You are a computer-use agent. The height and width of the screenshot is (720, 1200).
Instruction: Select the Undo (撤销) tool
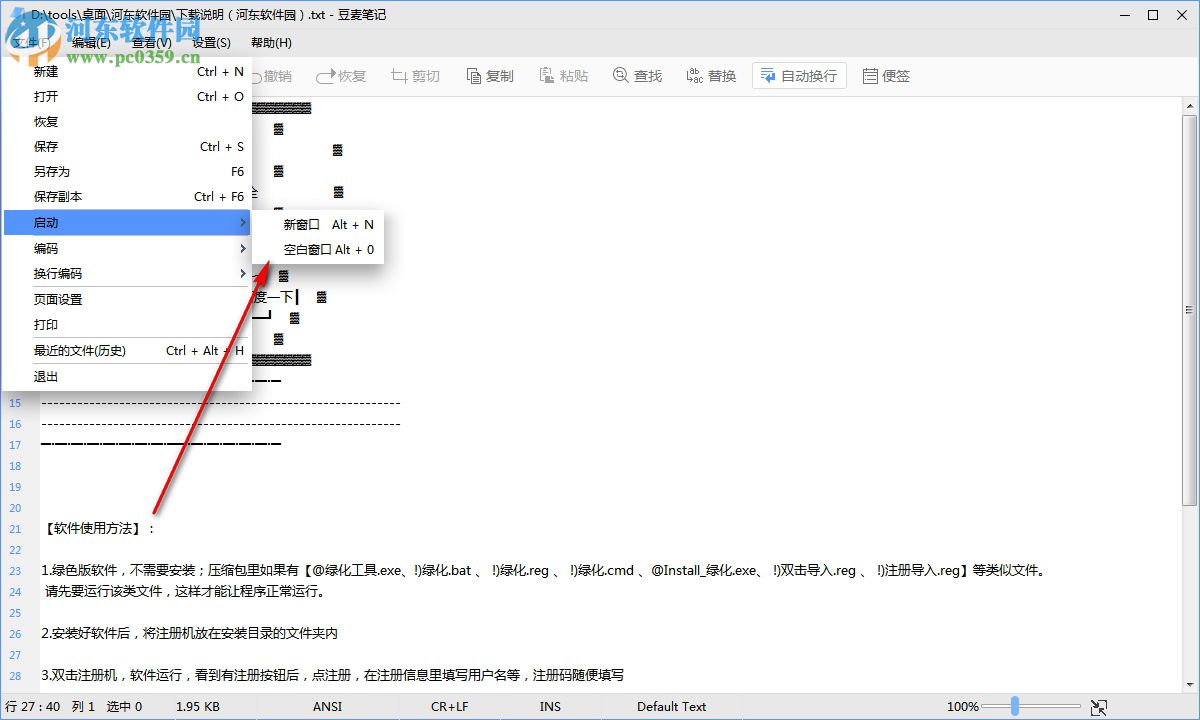(272, 75)
